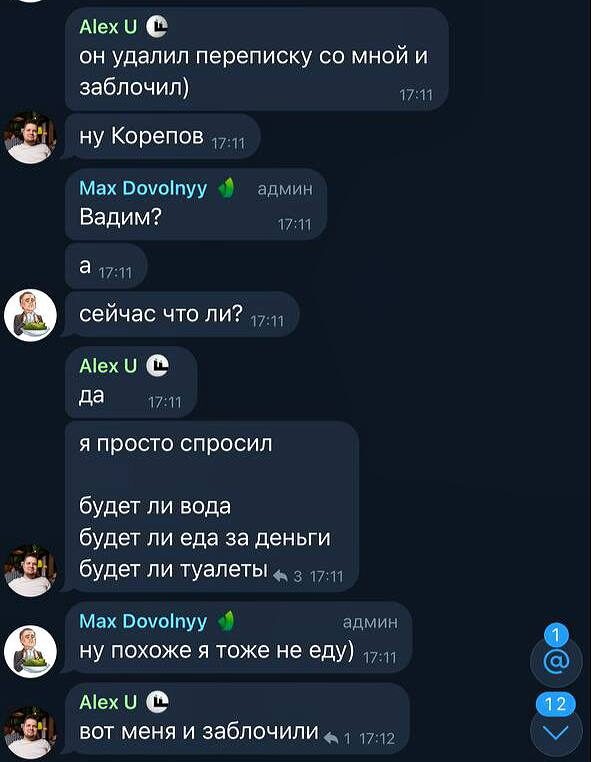Open profile avatar beside ну Корепов message

coord(30,137)
